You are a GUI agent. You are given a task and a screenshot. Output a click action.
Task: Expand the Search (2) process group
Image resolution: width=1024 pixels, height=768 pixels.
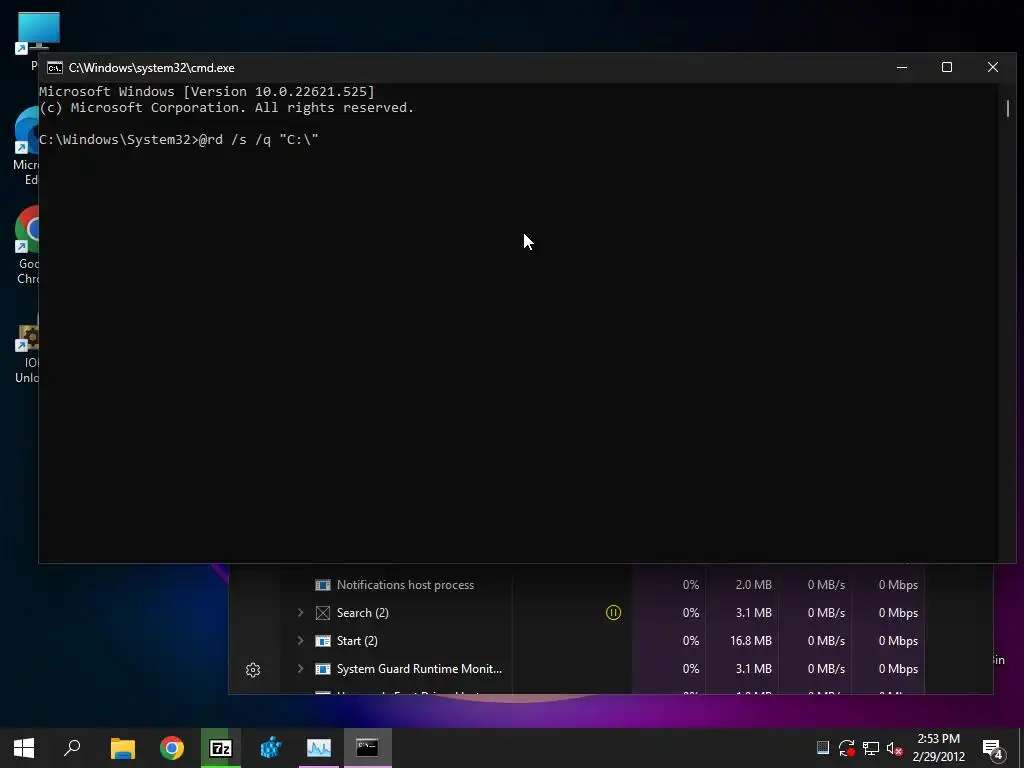tap(300, 613)
